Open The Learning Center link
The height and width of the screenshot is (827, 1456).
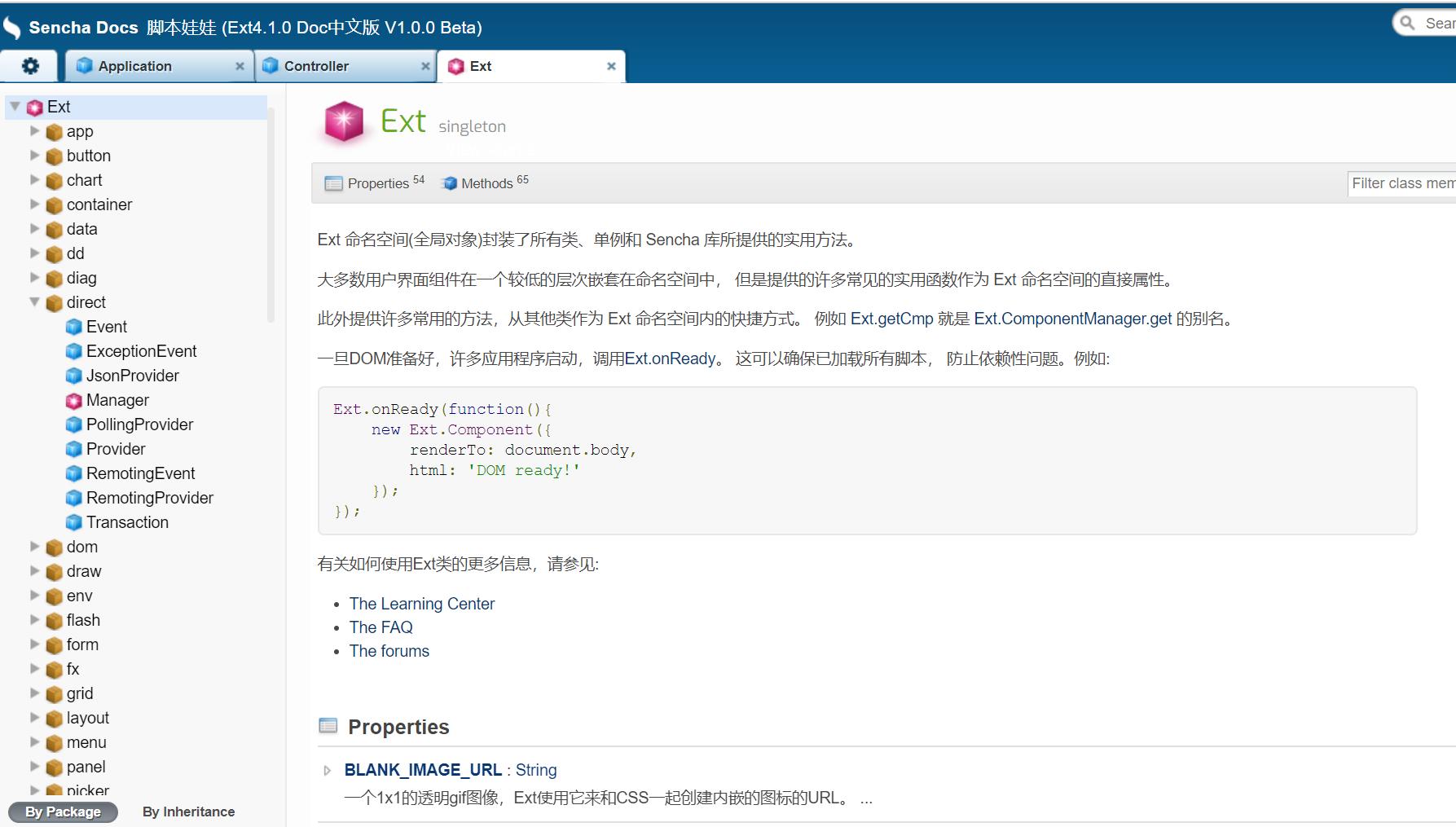click(422, 604)
